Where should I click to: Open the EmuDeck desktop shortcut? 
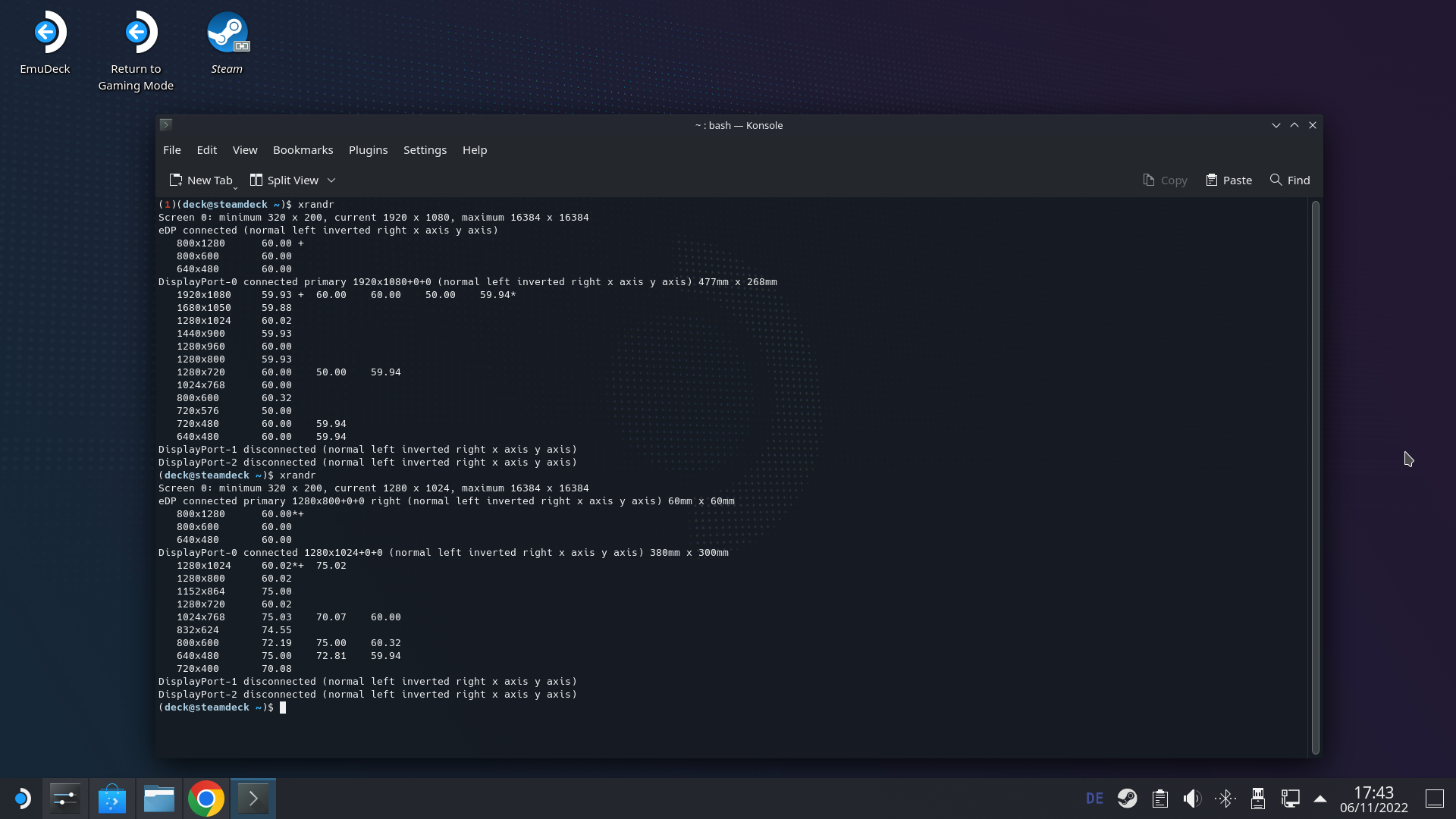tap(45, 42)
